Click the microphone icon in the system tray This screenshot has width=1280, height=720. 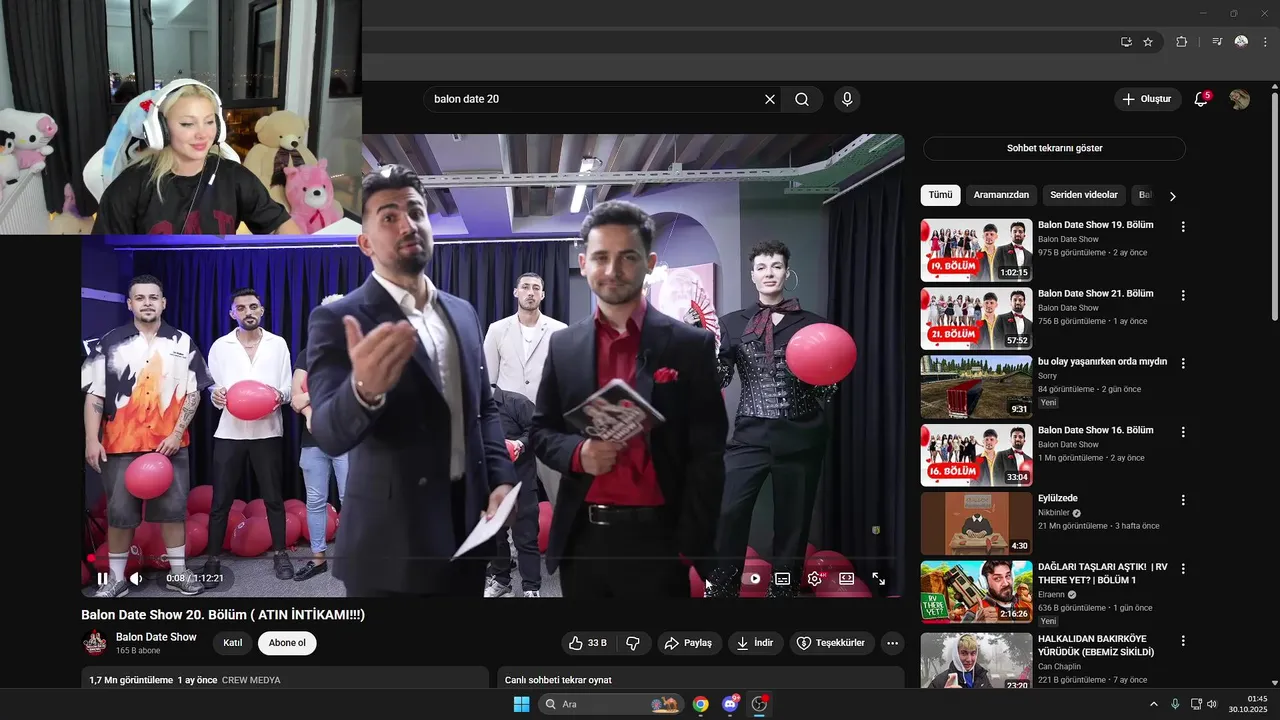1175,704
